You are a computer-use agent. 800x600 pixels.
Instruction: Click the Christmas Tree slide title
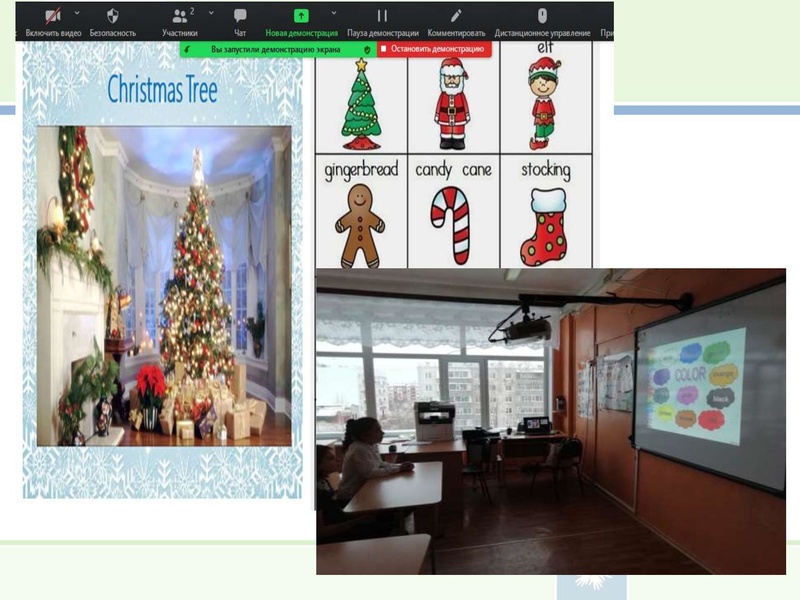tap(162, 90)
